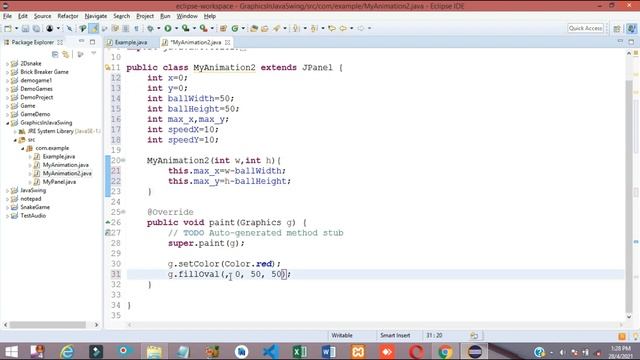Click the warning marker on line 11
The image size is (640, 360).
[108, 67]
